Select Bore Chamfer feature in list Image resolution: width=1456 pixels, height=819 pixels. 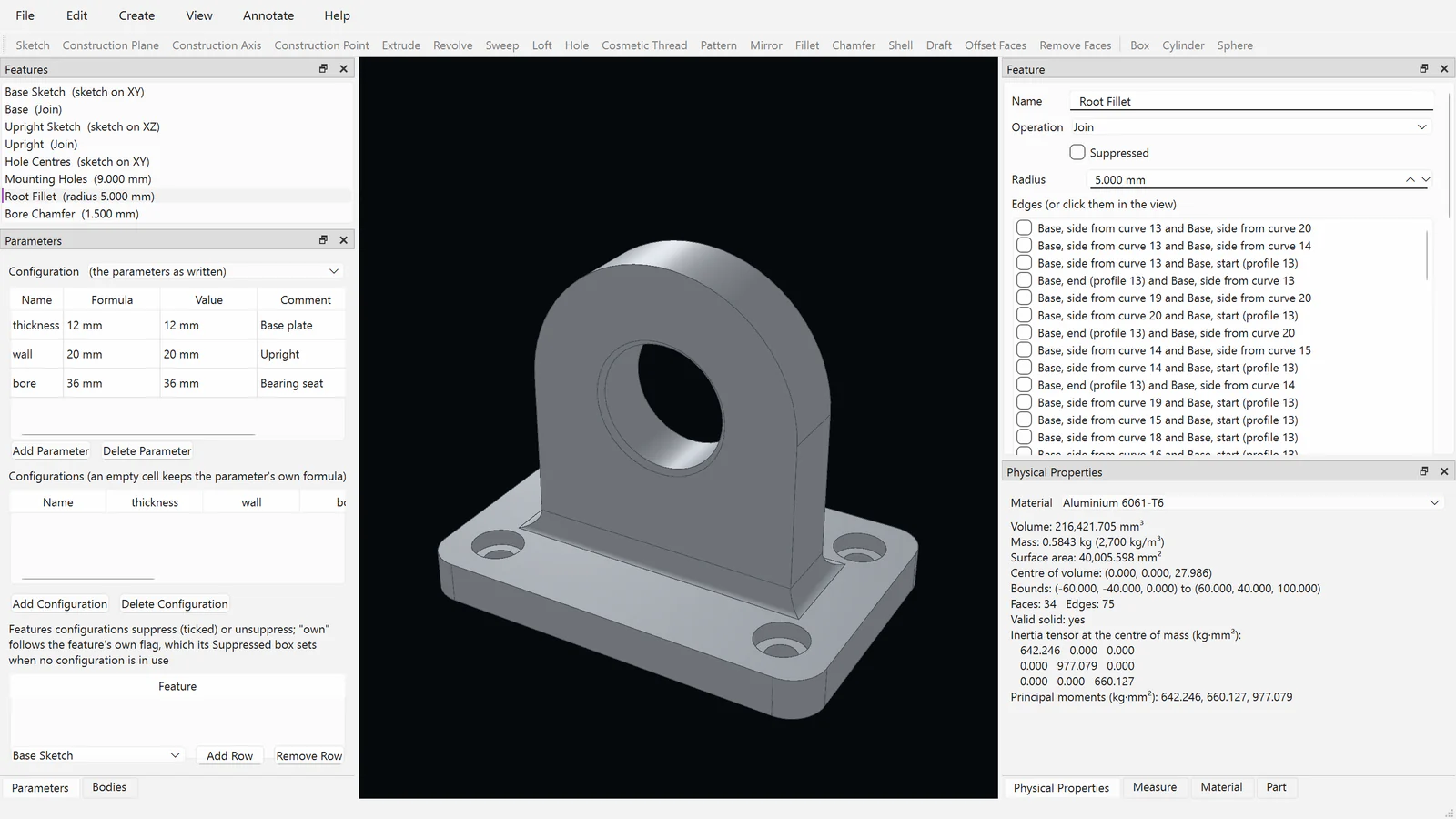pyautogui.click(x=177, y=214)
